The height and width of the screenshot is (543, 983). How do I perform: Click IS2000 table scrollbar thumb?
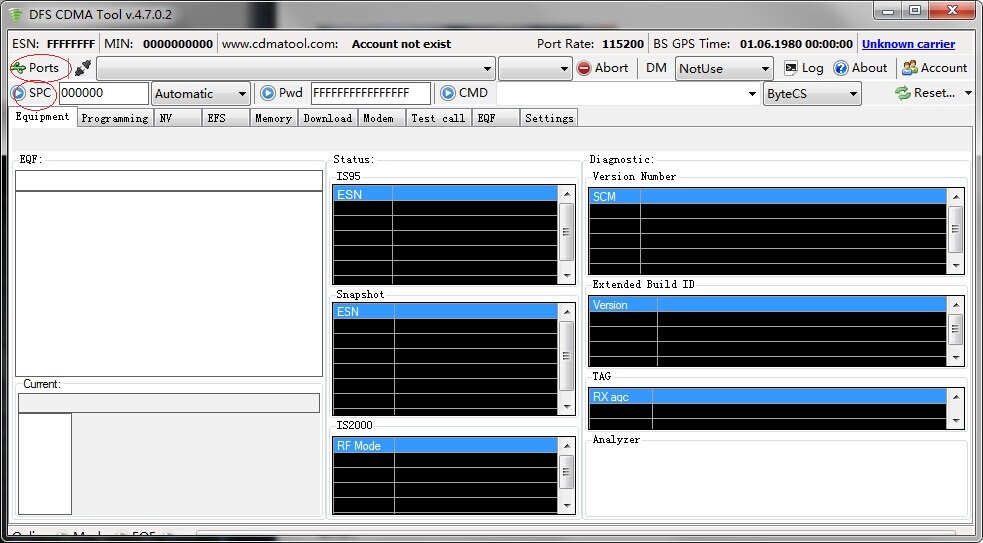pos(567,472)
